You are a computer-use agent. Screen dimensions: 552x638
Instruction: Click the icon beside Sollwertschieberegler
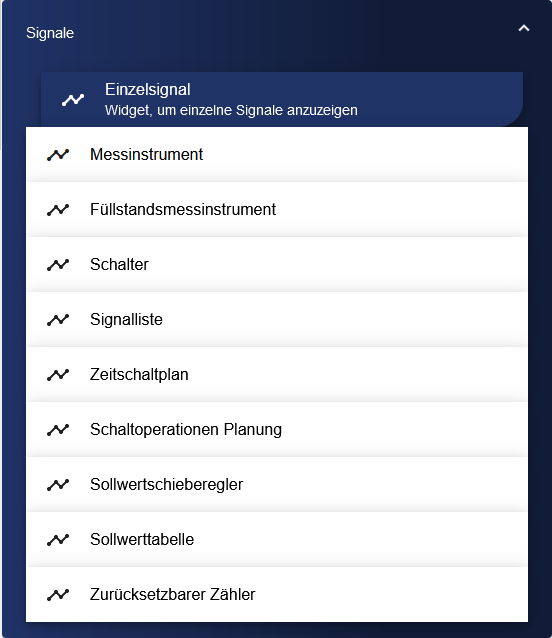pos(58,484)
